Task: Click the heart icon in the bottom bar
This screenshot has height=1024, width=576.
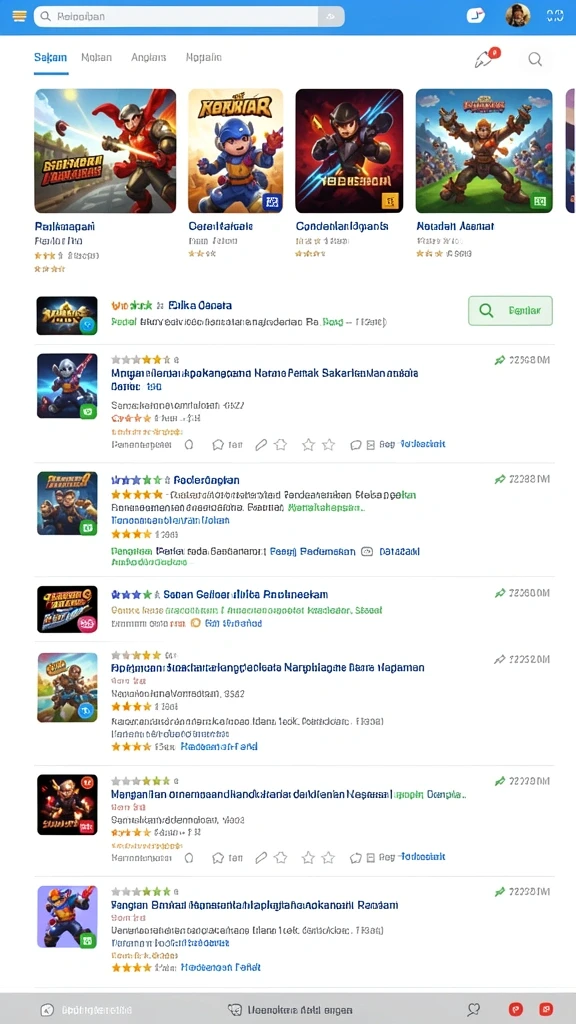Action: point(474,1010)
